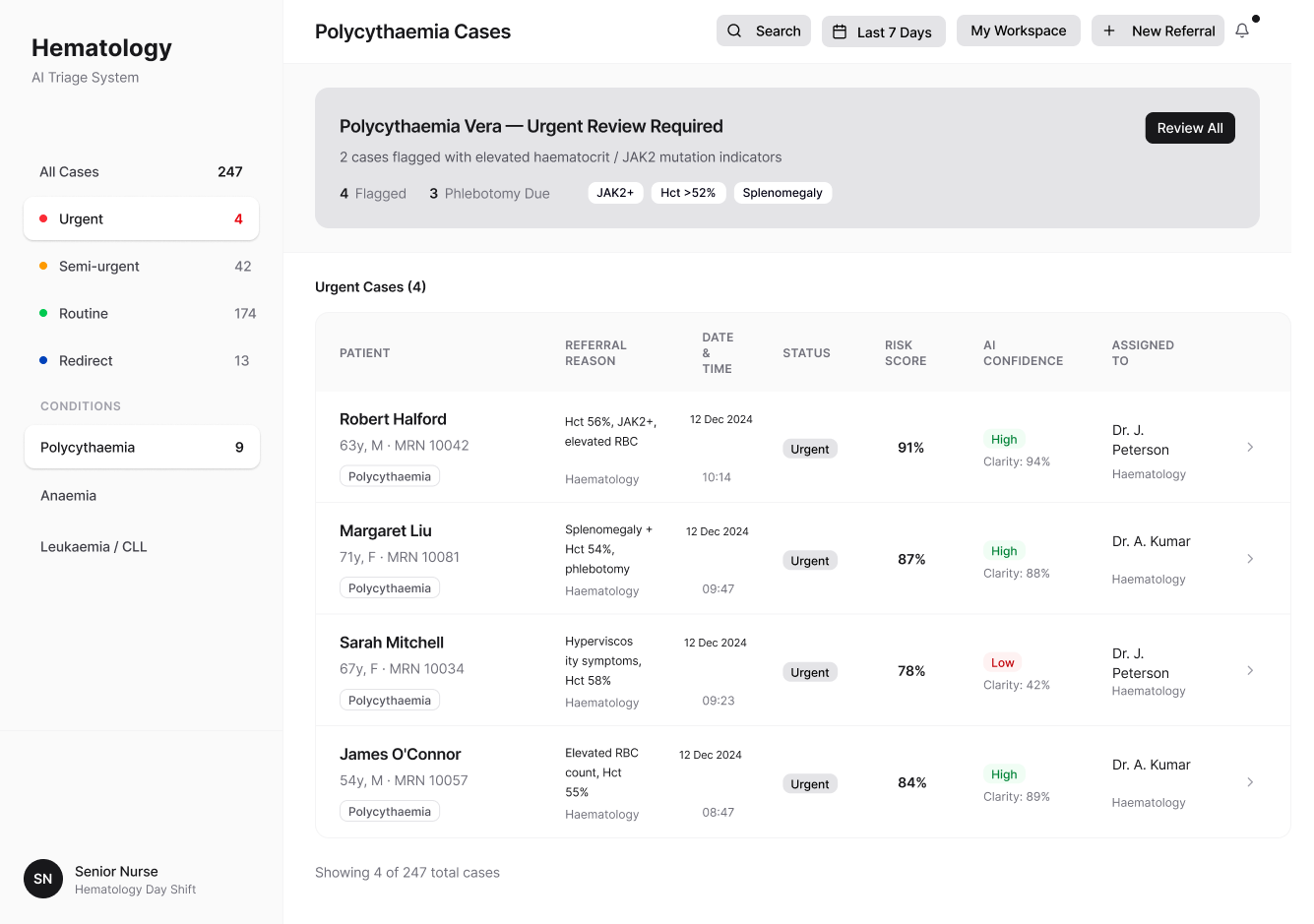Select the Semi-urgent category filter
Viewport: 1314px width, 924px height.
click(142, 266)
